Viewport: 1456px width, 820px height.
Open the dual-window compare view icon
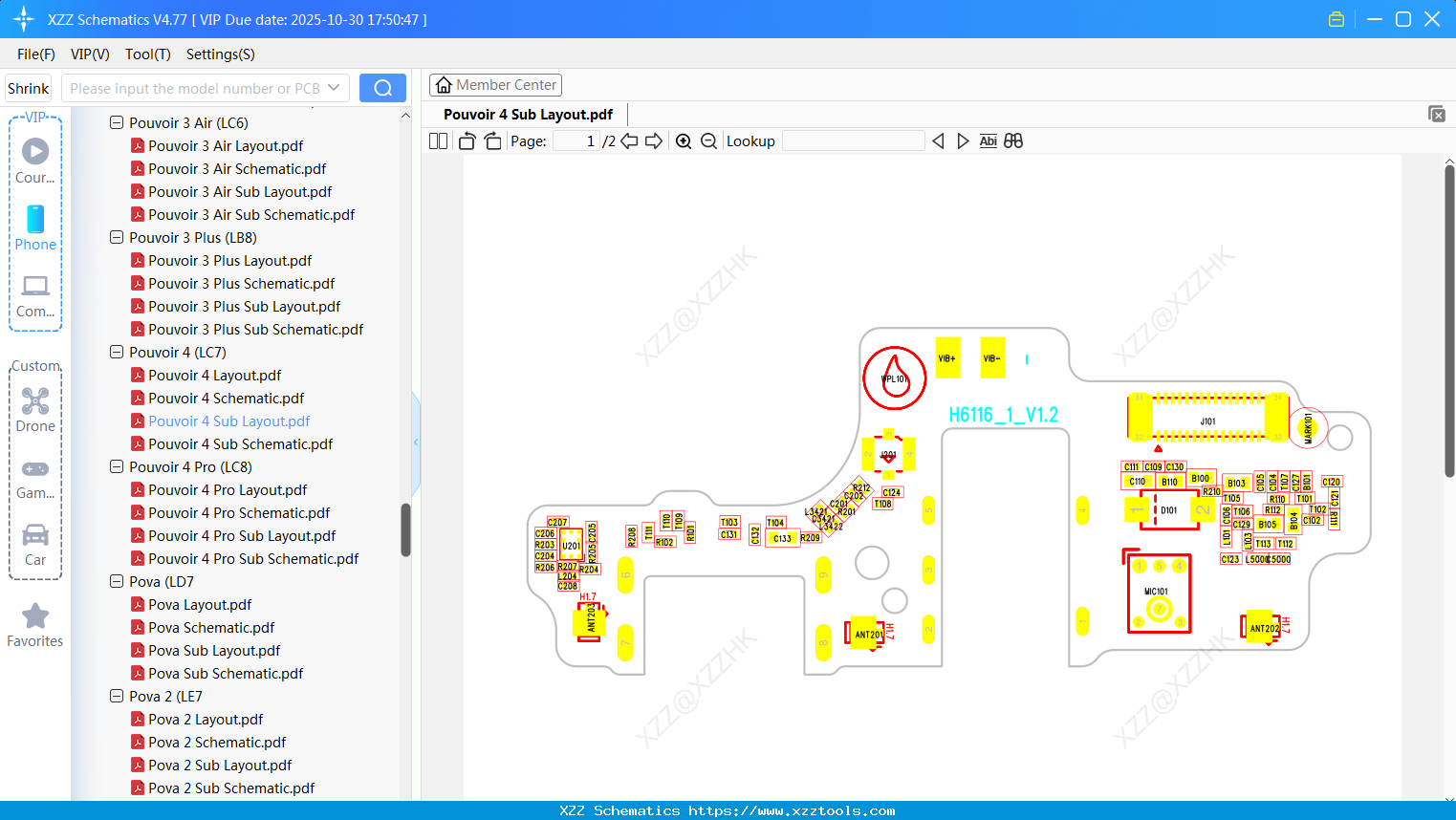(x=1013, y=140)
